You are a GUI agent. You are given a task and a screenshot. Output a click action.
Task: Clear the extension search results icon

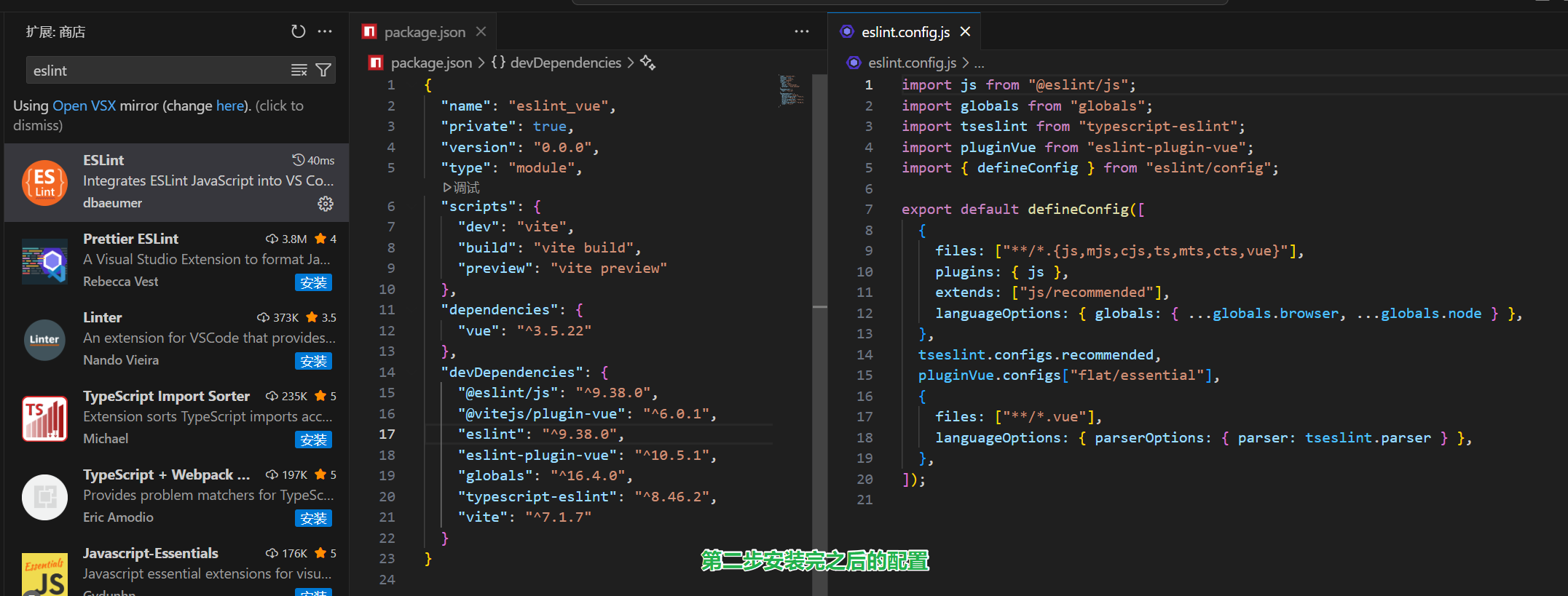299,71
